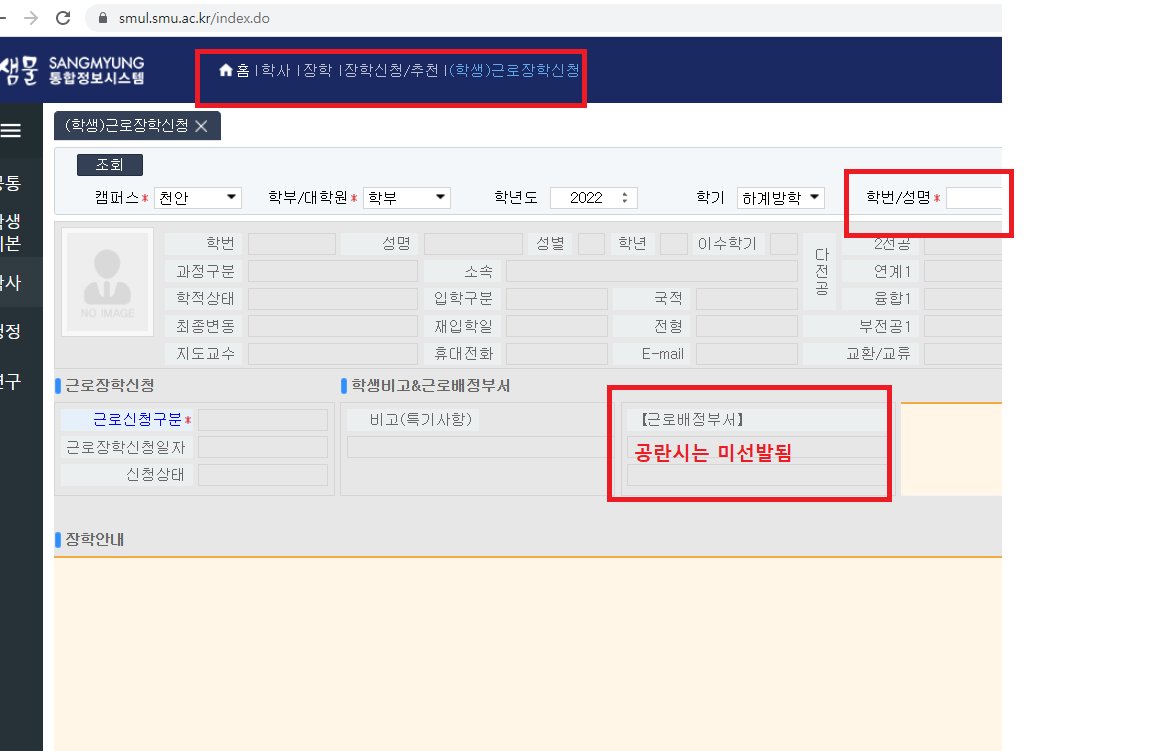The width and height of the screenshot is (1152, 751).
Task: Select 학사 in the top breadcrumb menu
Action: click(x=275, y=70)
